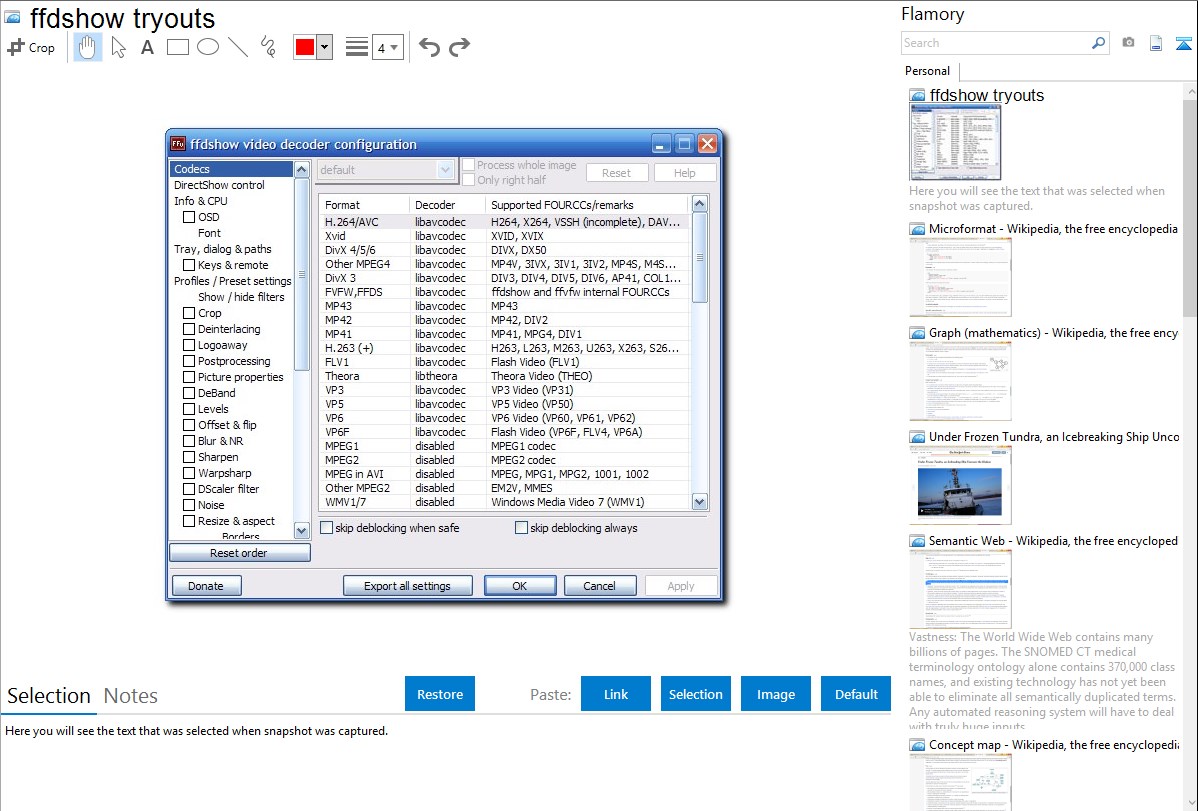The image size is (1198, 811).
Task: Open the Microformat Wikipedia thumbnail
Action: coord(960,277)
